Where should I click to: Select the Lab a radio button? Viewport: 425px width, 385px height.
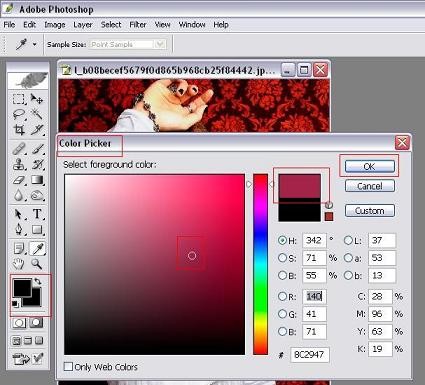[x=348, y=258]
